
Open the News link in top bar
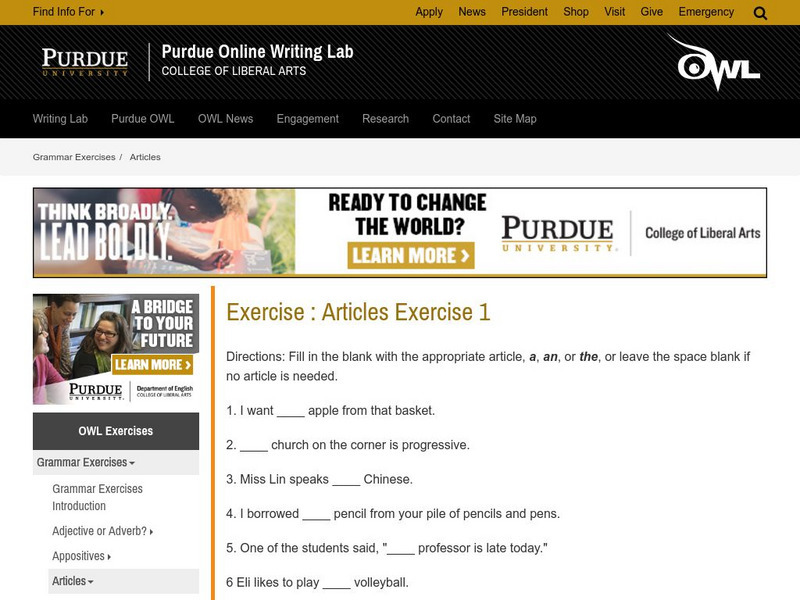point(472,12)
